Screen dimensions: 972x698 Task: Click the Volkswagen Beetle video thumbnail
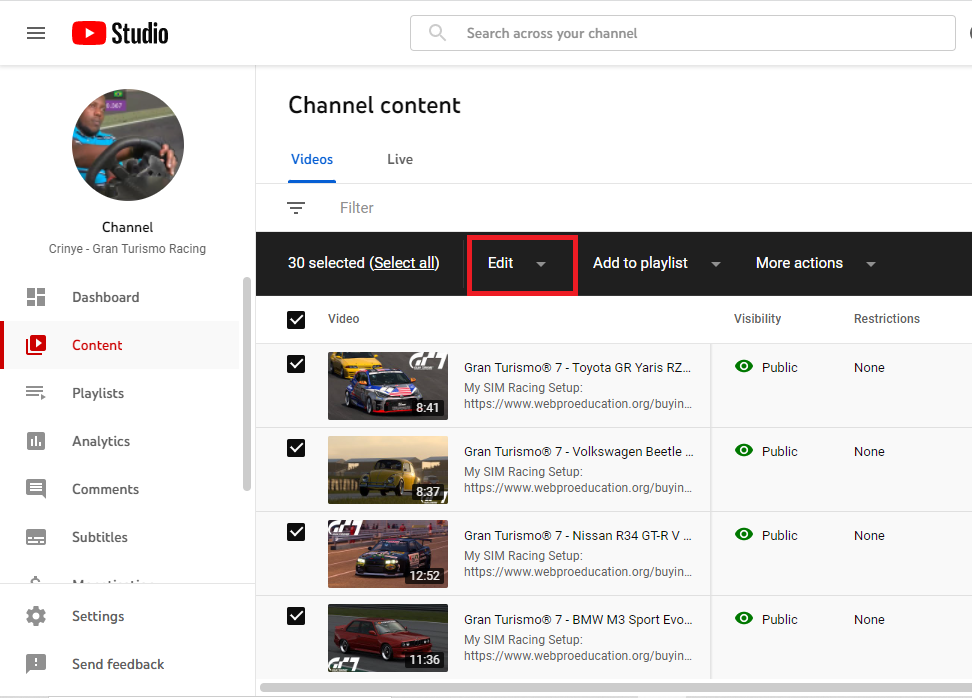point(388,470)
